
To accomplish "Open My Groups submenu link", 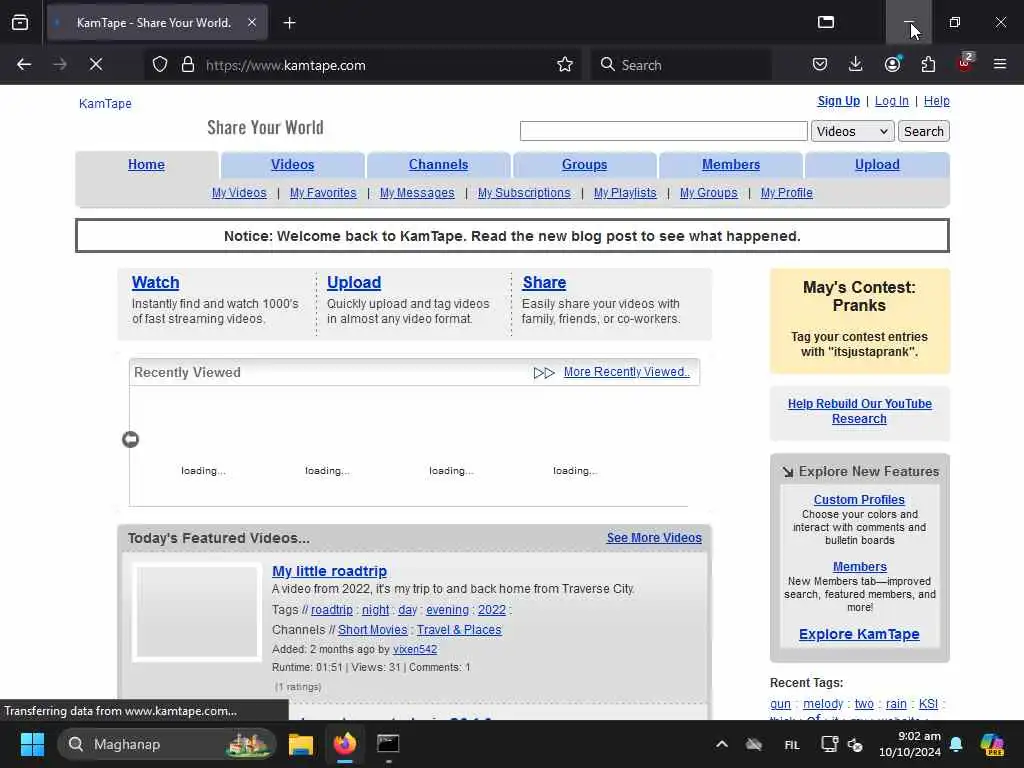I will 709,193.
